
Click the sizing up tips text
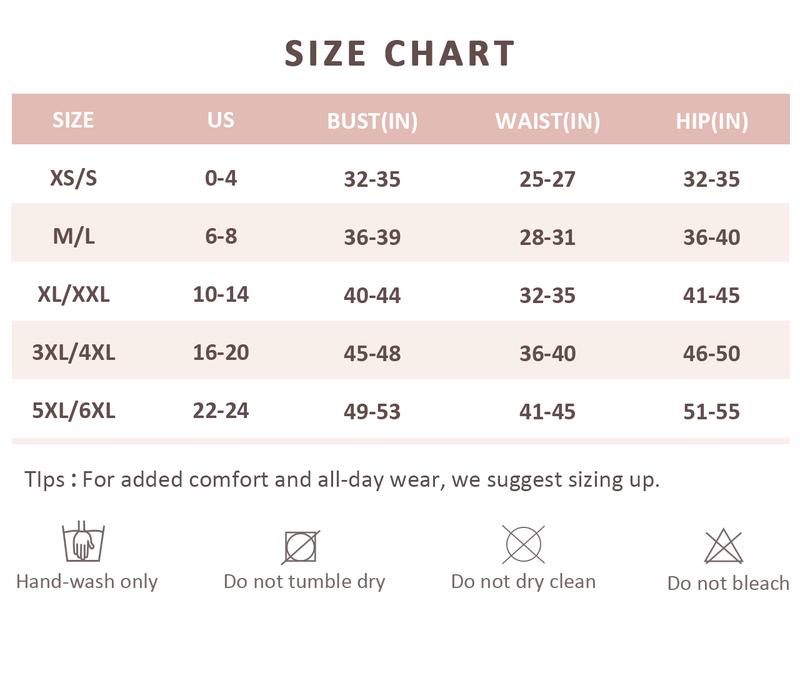pyautogui.click(x=342, y=479)
